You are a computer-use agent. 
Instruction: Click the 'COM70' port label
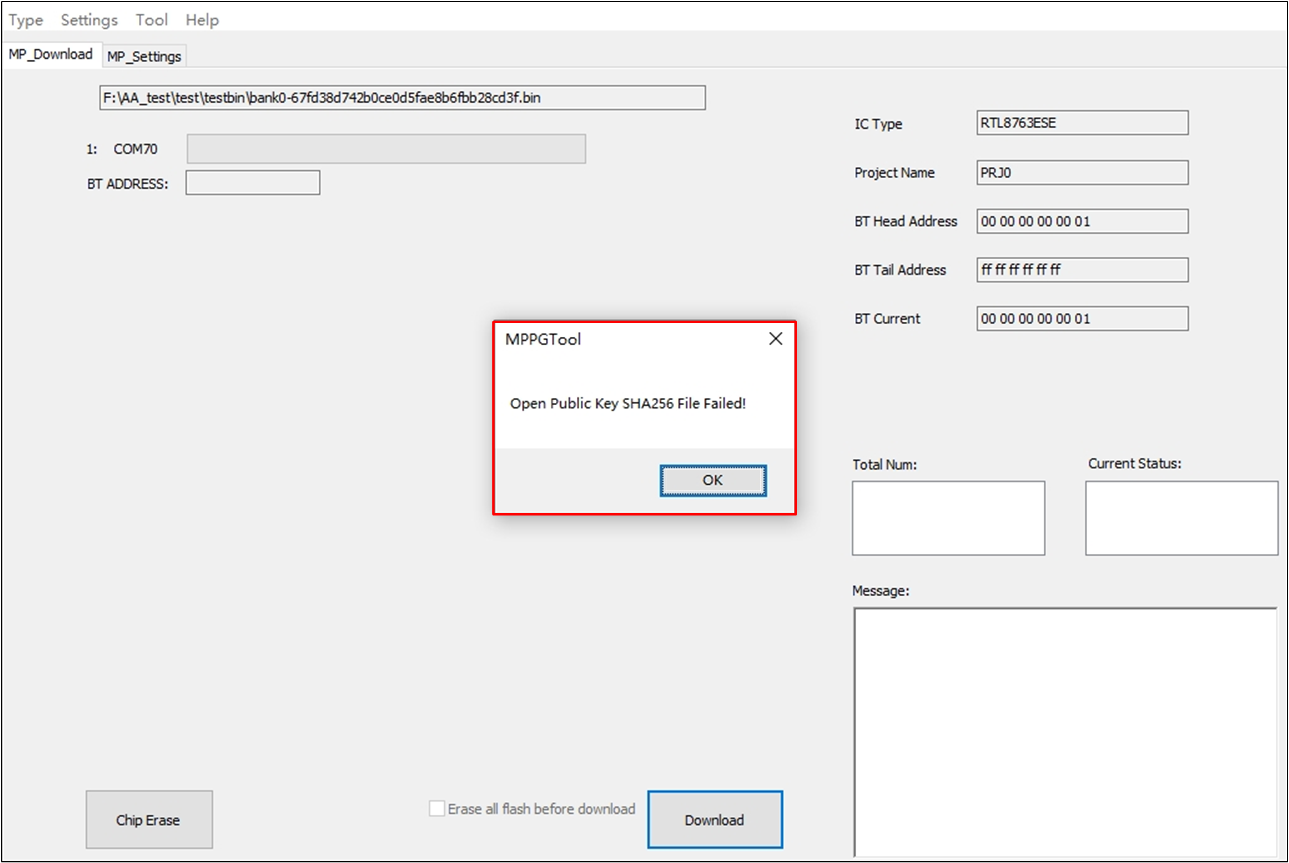point(135,150)
